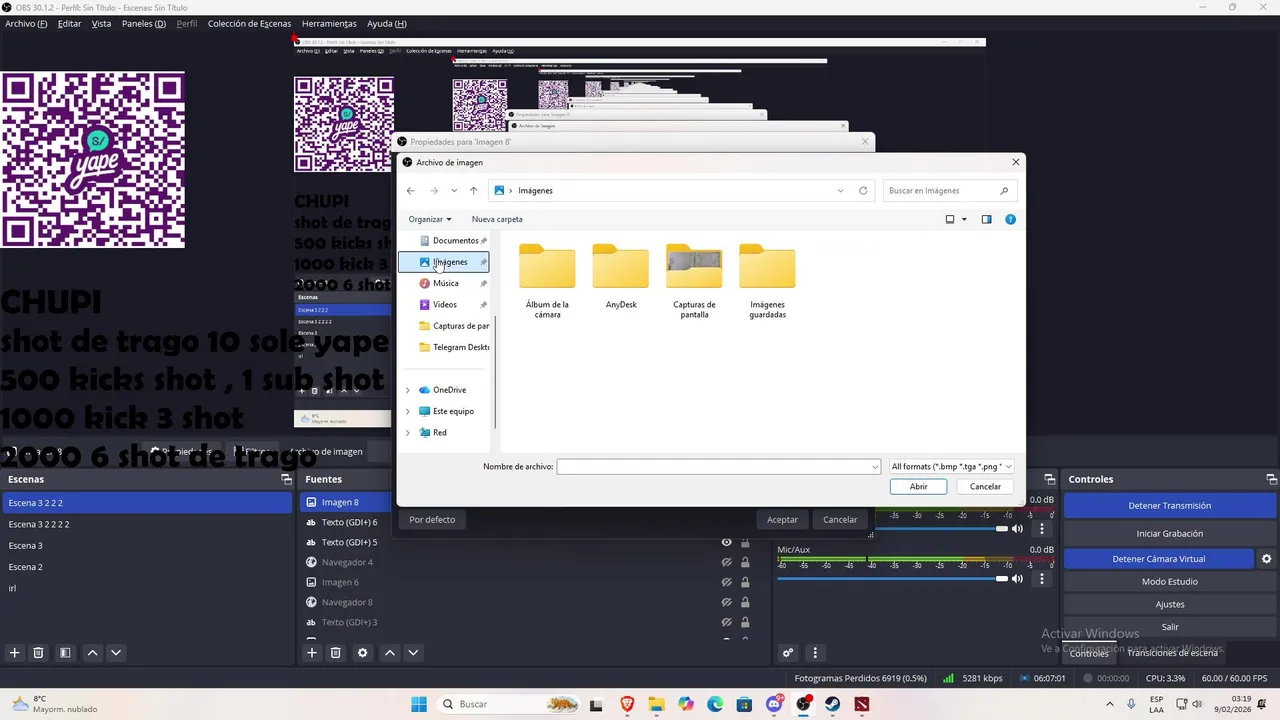The image size is (1280, 720).
Task: Open Steam from the taskbar
Action: (832, 704)
